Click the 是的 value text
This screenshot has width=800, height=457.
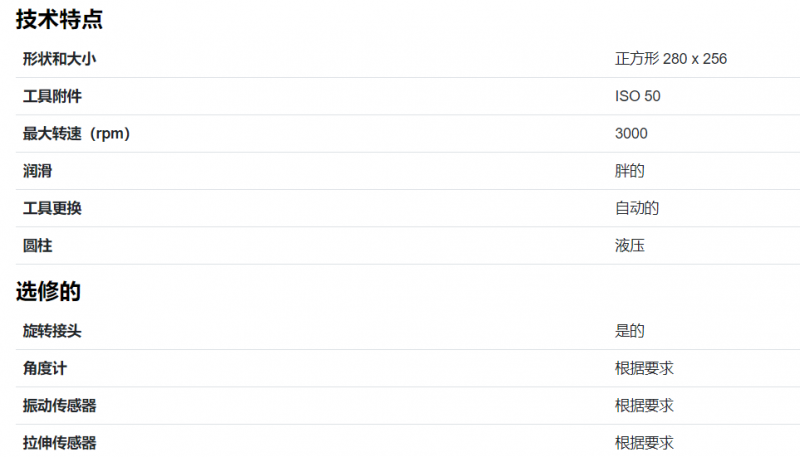point(630,331)
